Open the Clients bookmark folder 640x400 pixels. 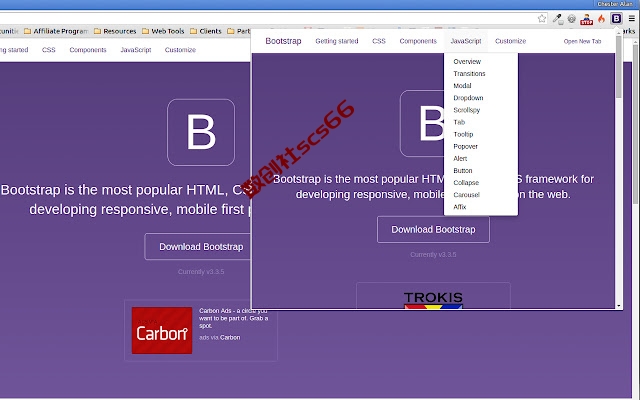206,31
